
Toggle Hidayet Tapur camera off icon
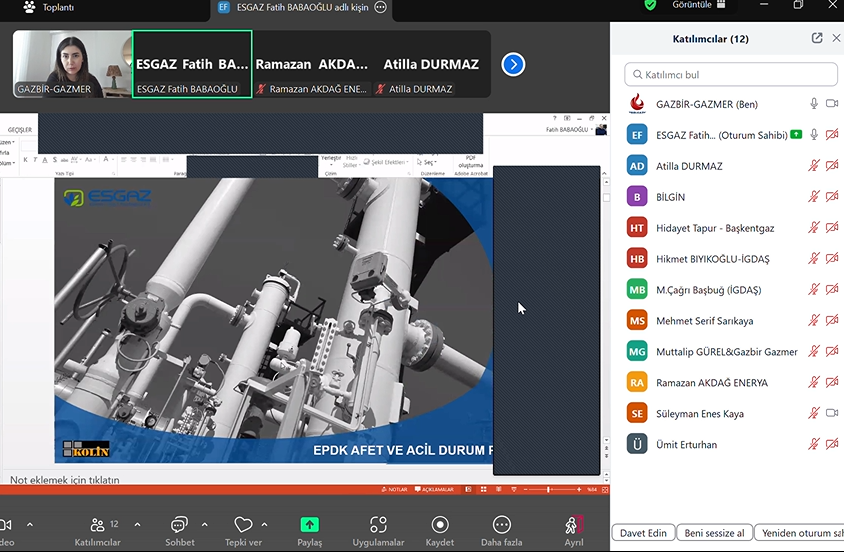coord(832,228)
